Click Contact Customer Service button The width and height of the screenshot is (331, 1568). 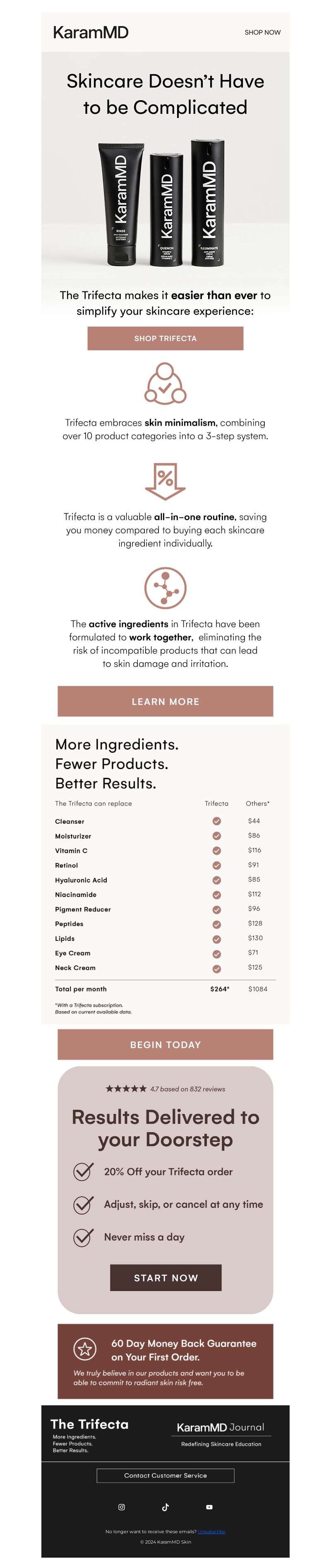point(165,1475)
